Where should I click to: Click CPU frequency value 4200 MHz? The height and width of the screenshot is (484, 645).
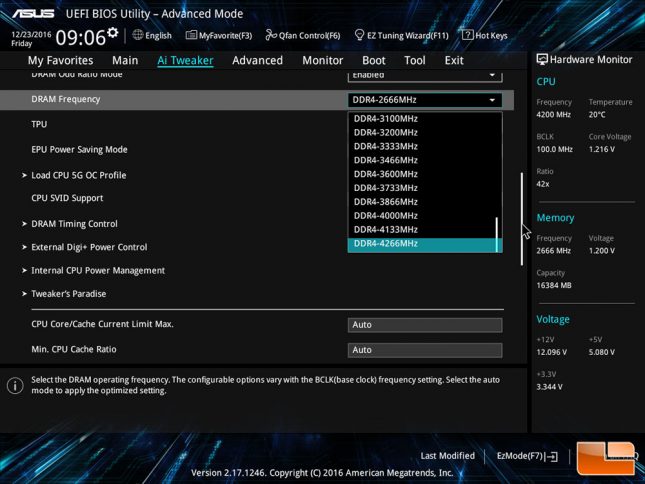click(x=554, y=115)
